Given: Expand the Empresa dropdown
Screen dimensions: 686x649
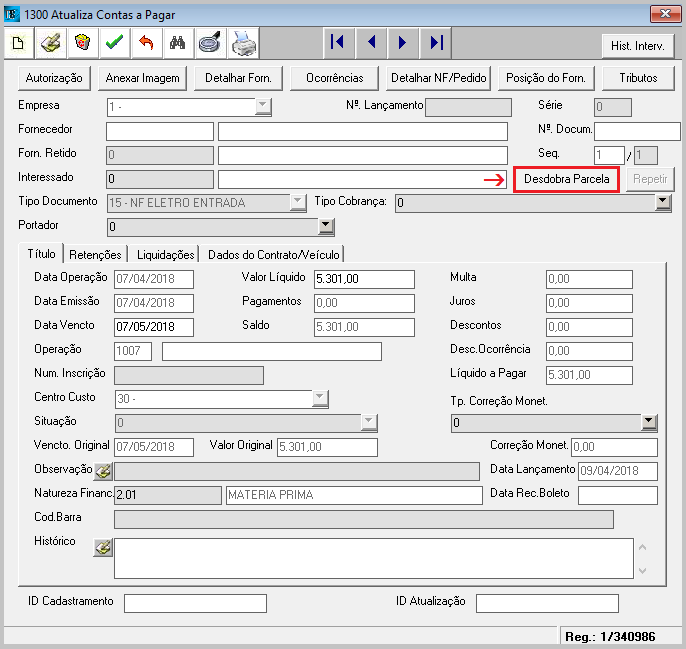Looking at the screenshot, I should (263, 106).
